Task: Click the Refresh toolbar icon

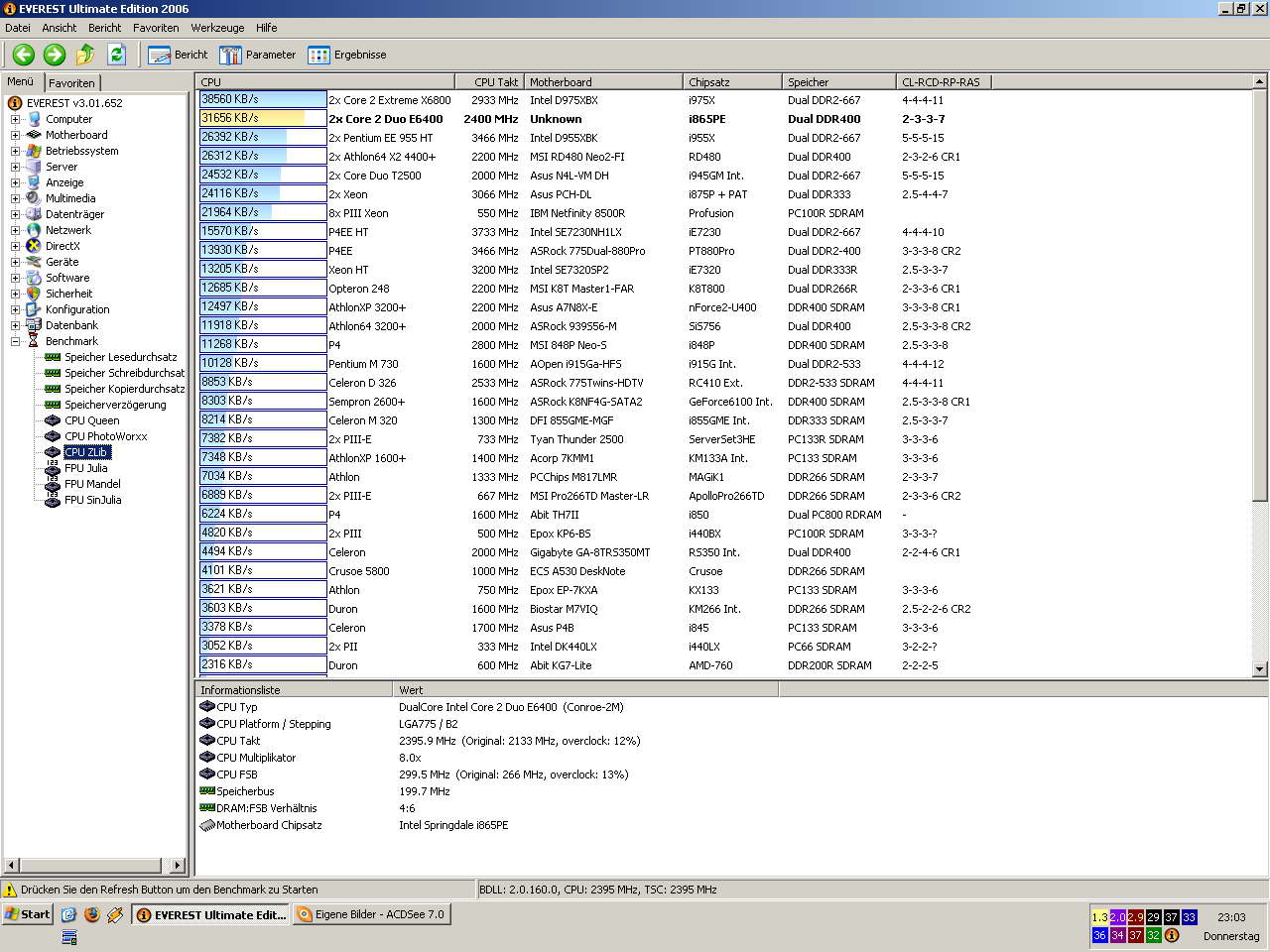Action: tap(116, 55)
